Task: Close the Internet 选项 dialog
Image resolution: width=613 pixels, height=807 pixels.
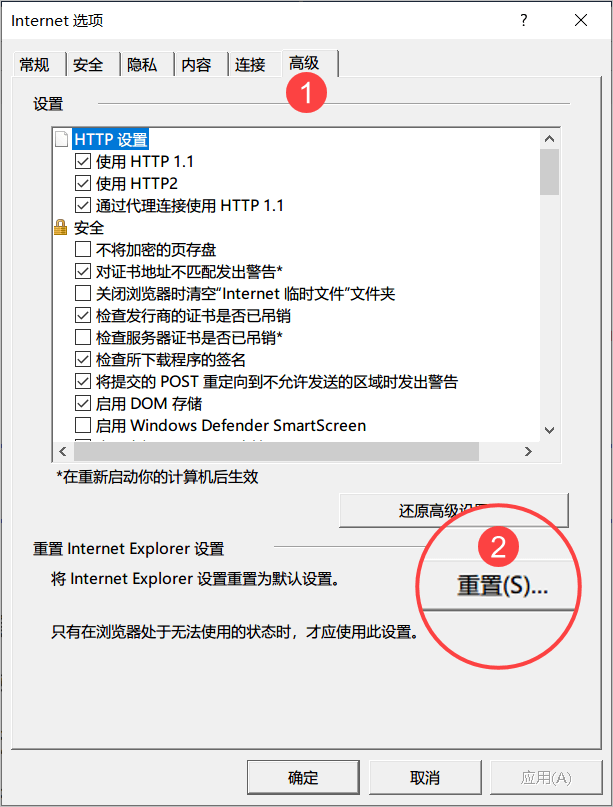Action: tap(581, 20)
